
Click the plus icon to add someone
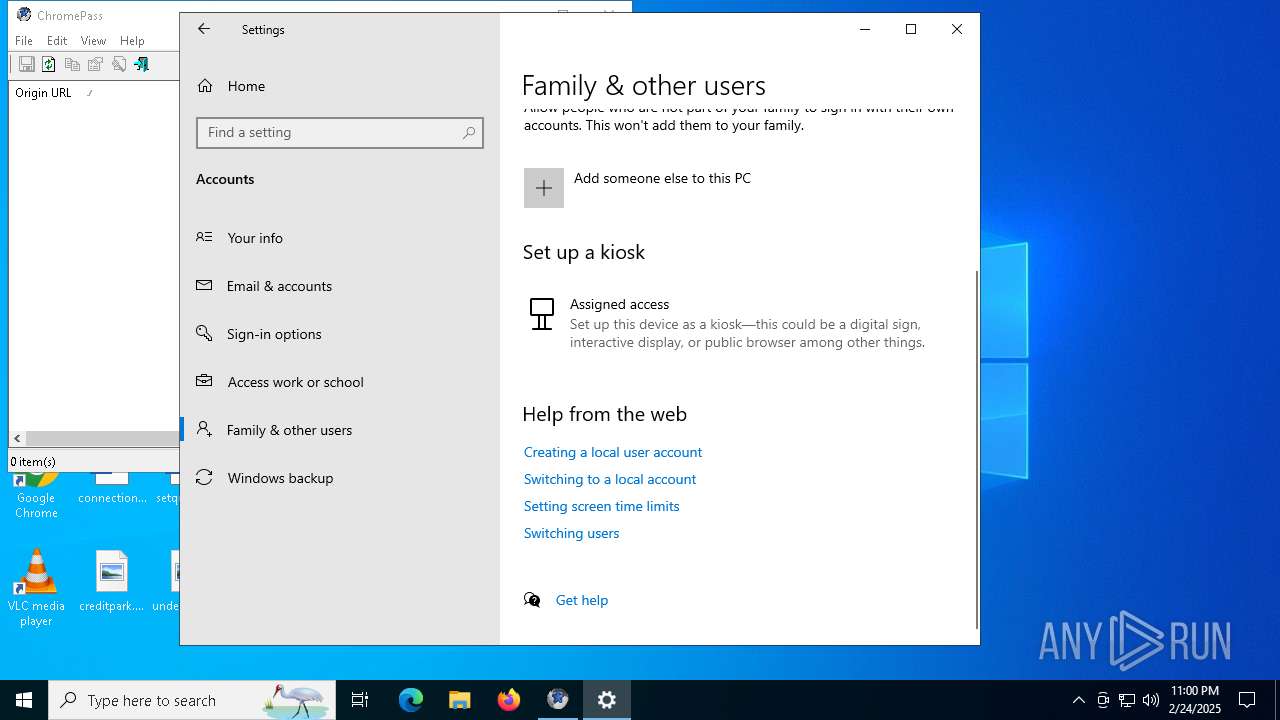(544, 188)
